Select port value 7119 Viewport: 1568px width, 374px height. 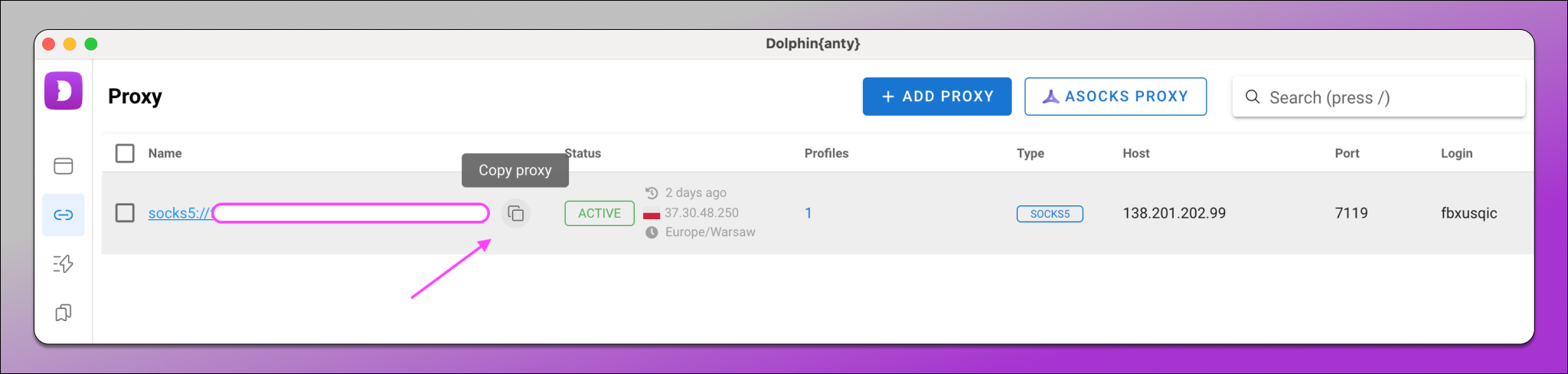1351,213
